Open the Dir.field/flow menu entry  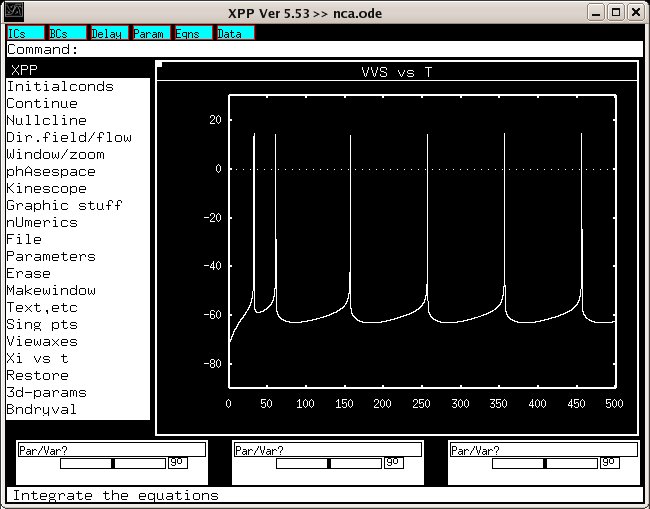[69, 137]
